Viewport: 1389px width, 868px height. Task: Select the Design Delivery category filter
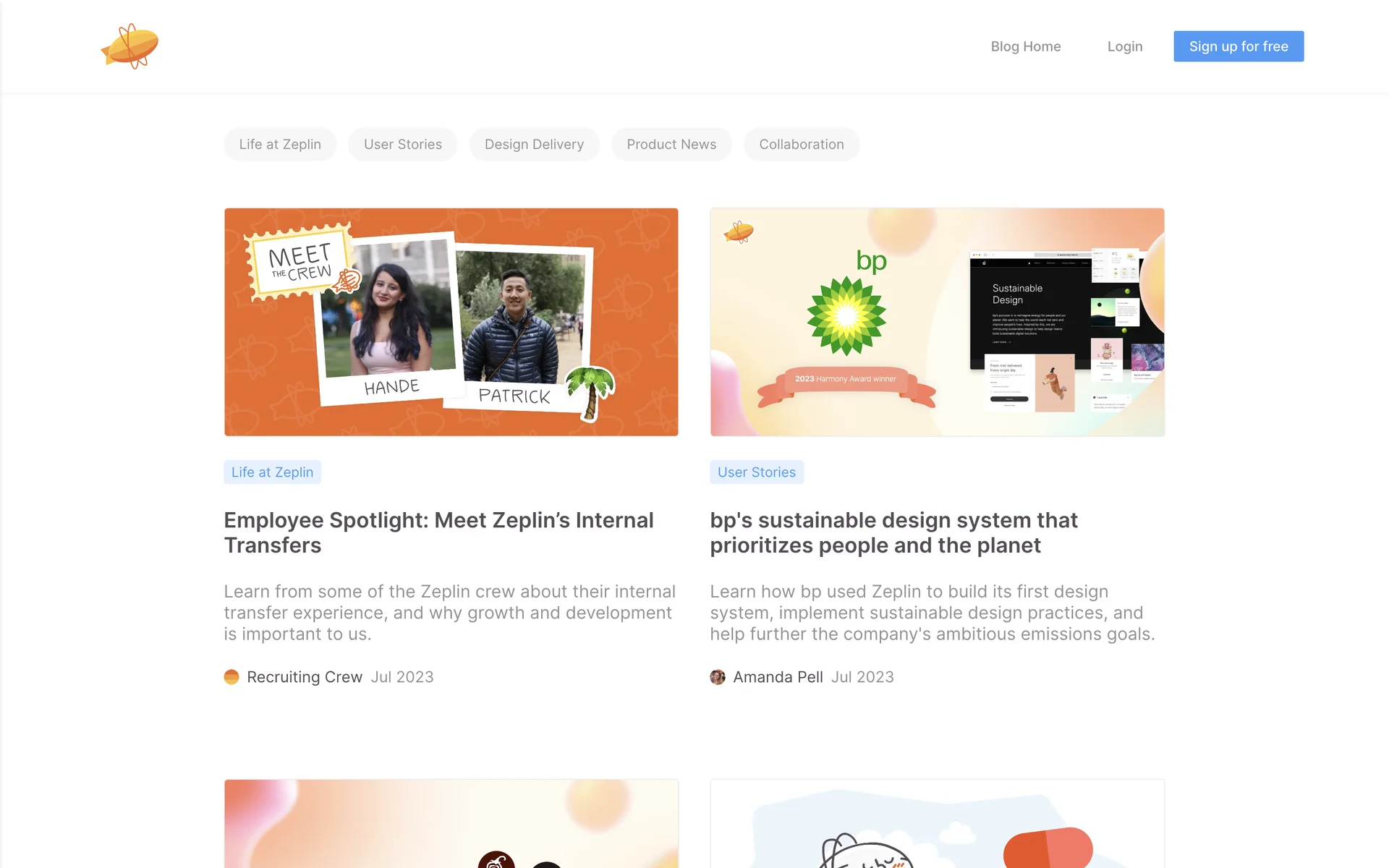point(534,145)
